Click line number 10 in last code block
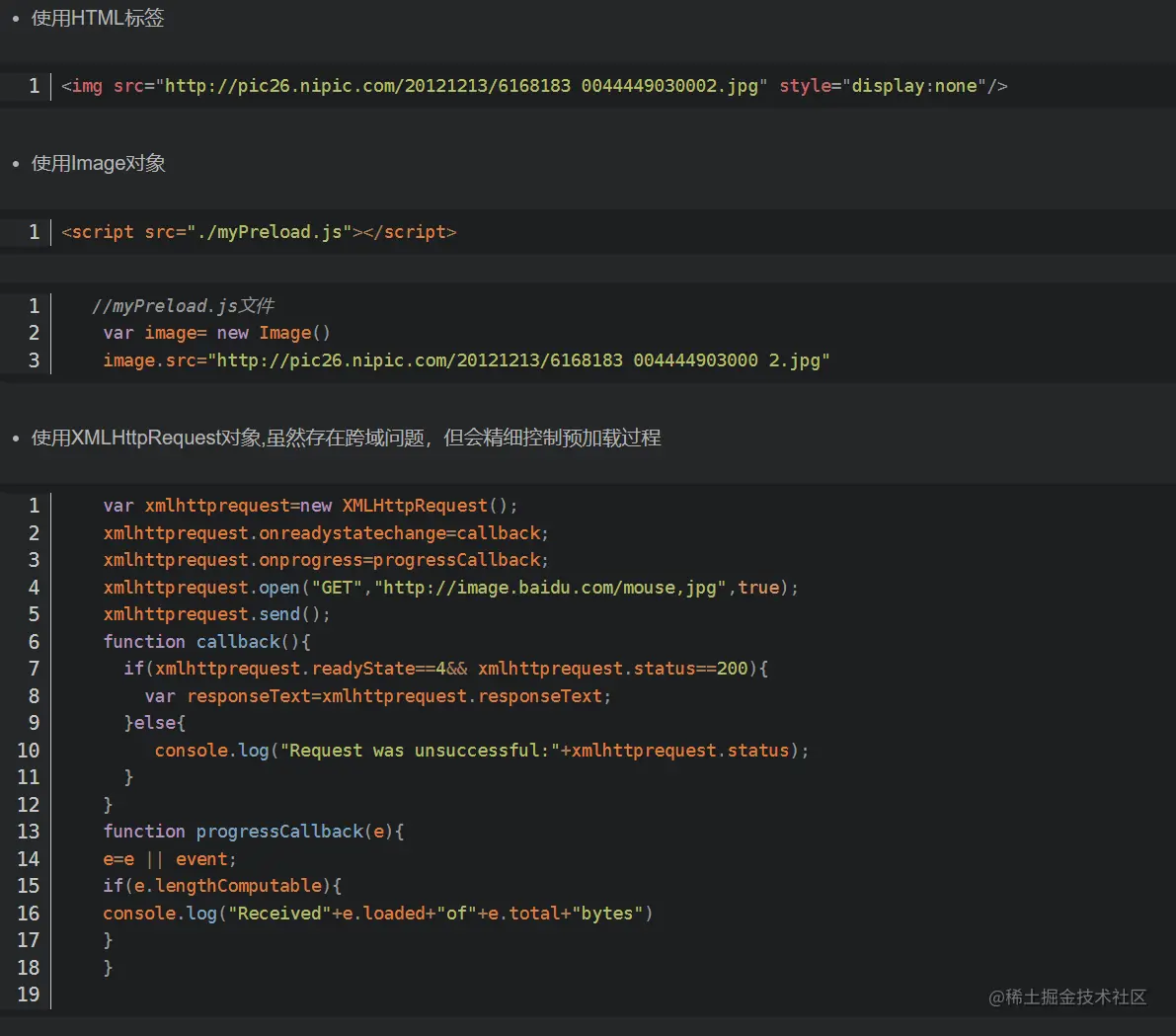1176x1036 pixels. 29,751
